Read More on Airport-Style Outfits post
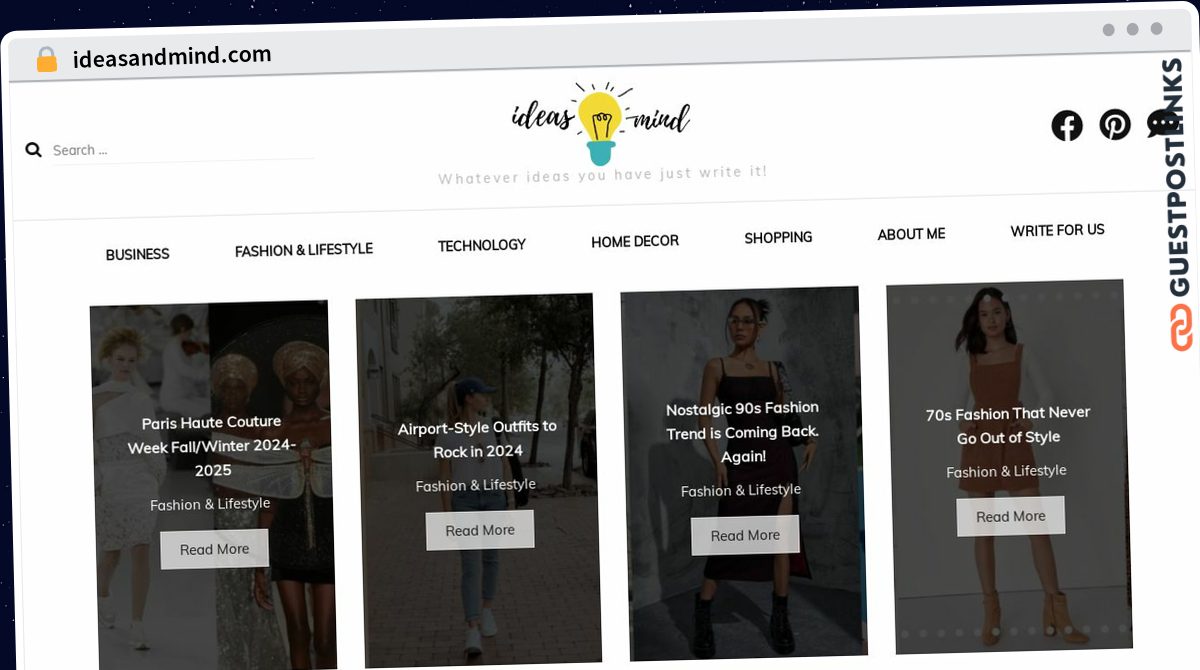 pos(480,530)
